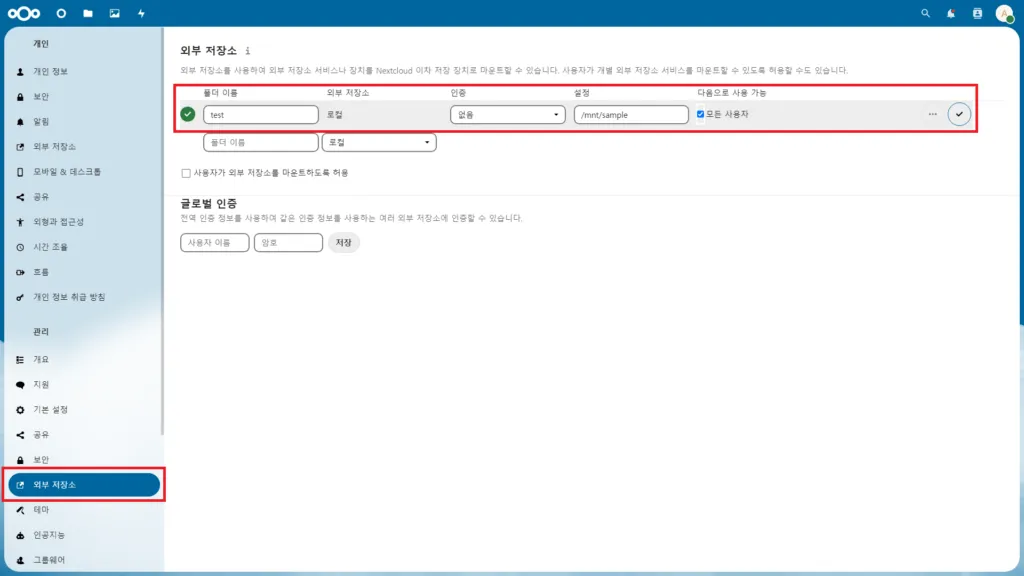Enable 사용자가 외부 저장소를 마운트하도록 허용

coord(185,172)
